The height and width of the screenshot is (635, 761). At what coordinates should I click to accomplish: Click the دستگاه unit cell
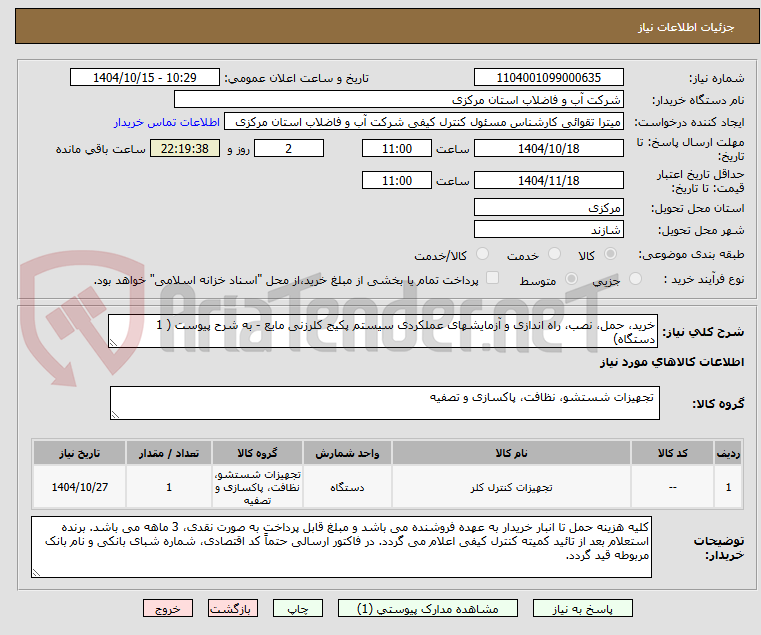(x=347, y=487)
